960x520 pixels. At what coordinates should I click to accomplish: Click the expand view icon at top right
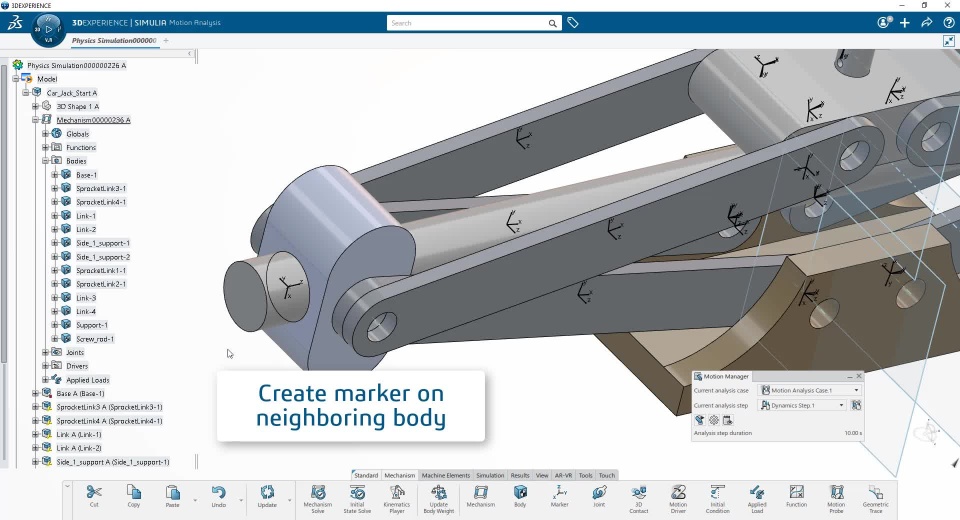click(x=949, y=41)
